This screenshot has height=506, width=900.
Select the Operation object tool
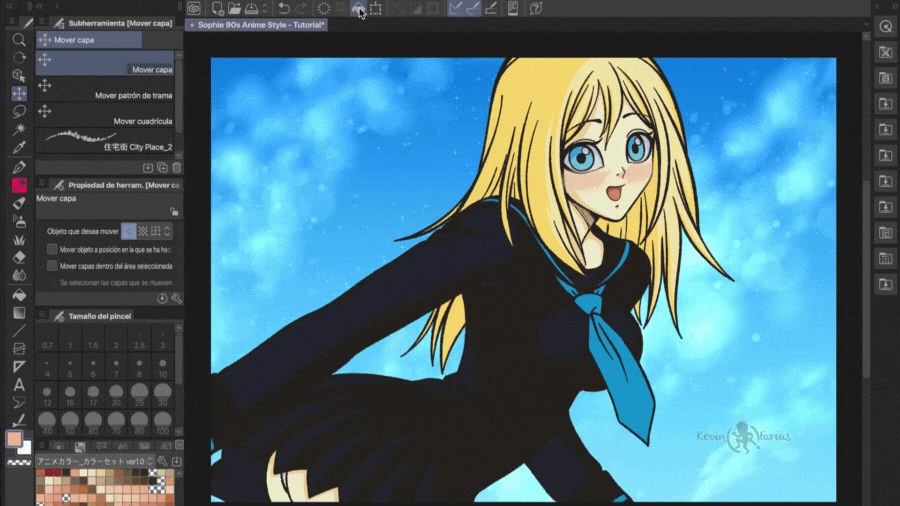coord(19,75)
